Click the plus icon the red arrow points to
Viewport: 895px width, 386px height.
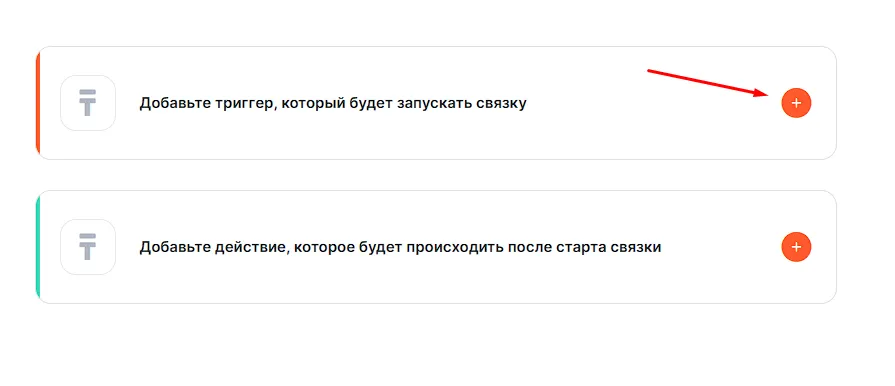(x=796, y=103)
